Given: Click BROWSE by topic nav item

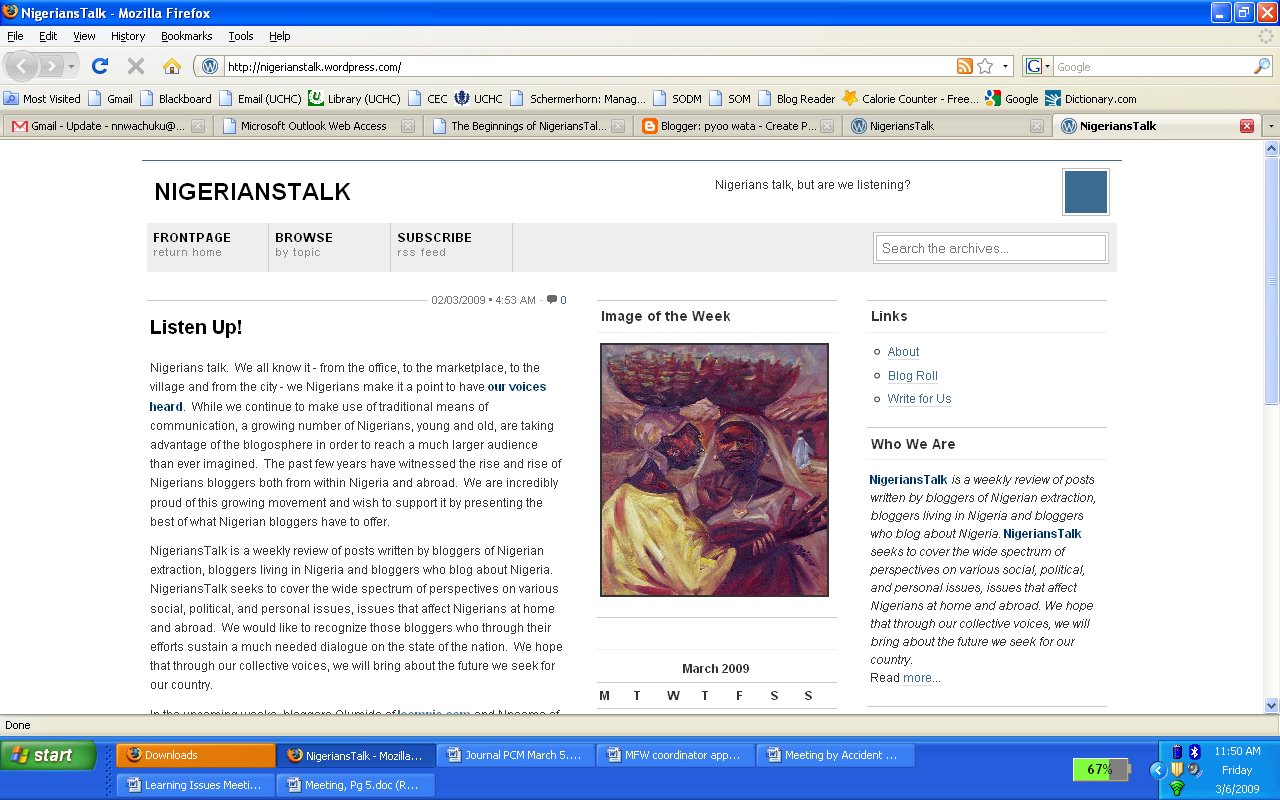Looking at the screenshot, I should tap(330, 247).
